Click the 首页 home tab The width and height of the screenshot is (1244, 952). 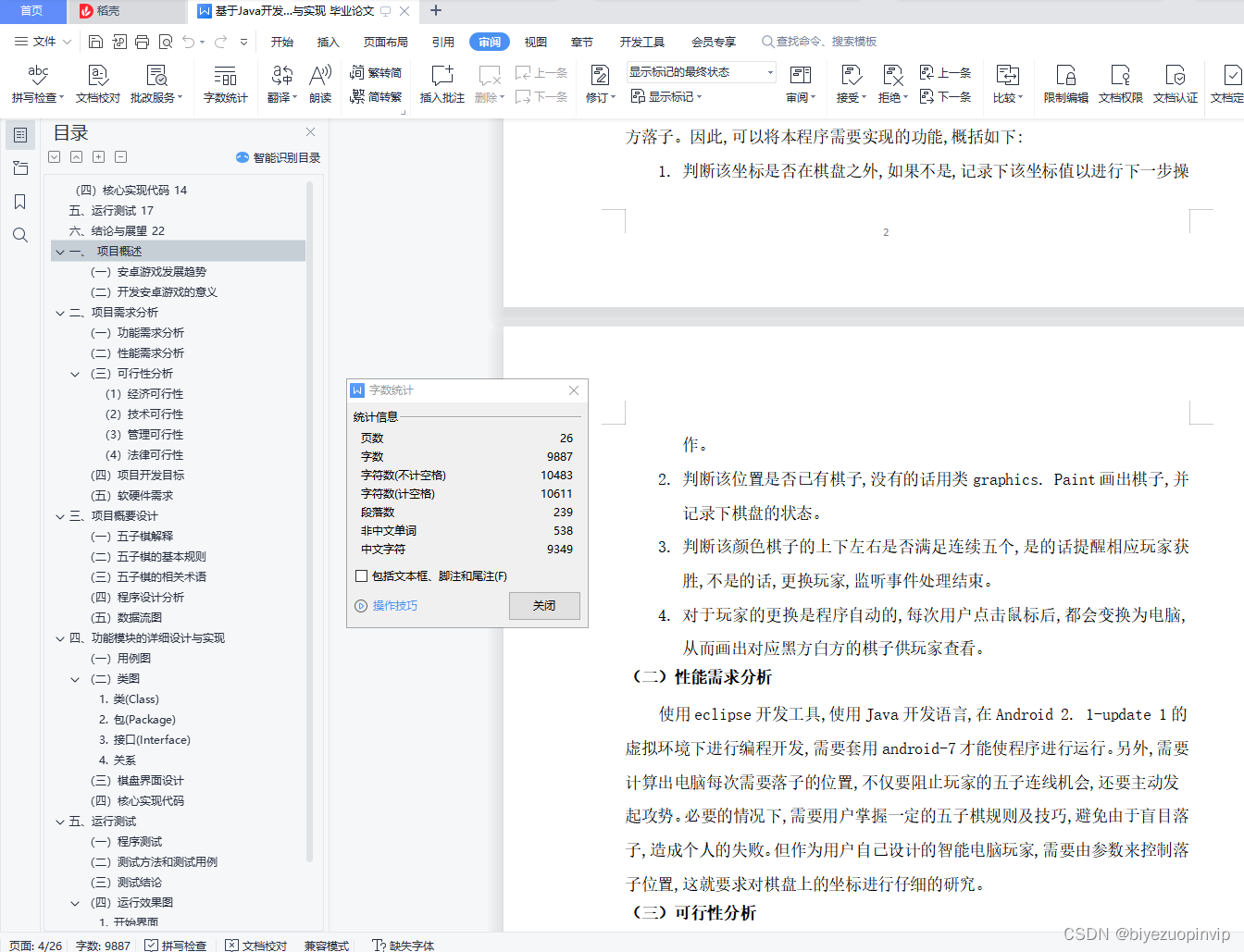(x=32, y=11)
